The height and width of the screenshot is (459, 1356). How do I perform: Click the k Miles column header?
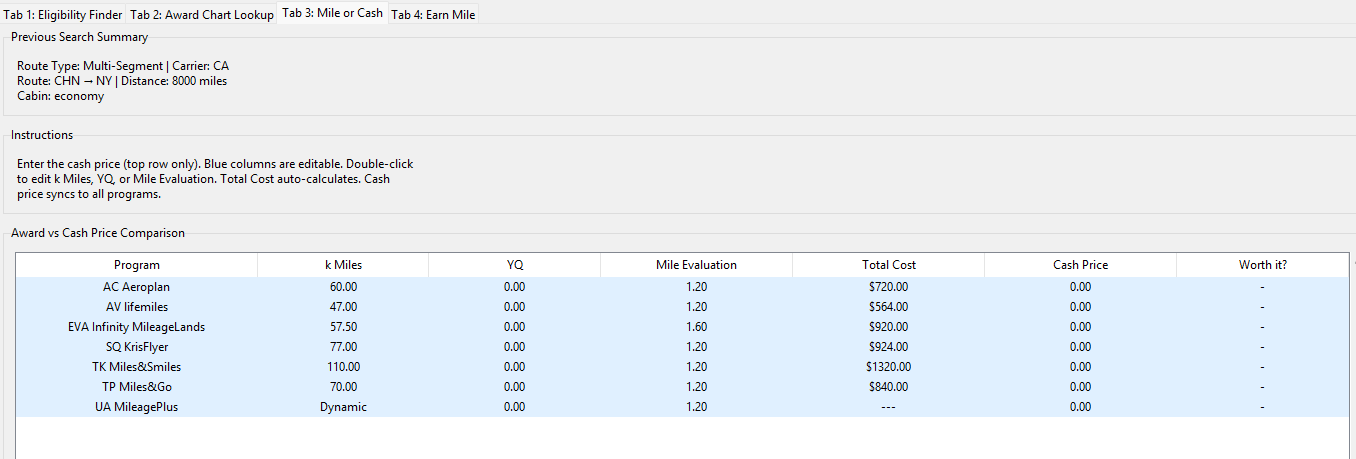point(343,265)
